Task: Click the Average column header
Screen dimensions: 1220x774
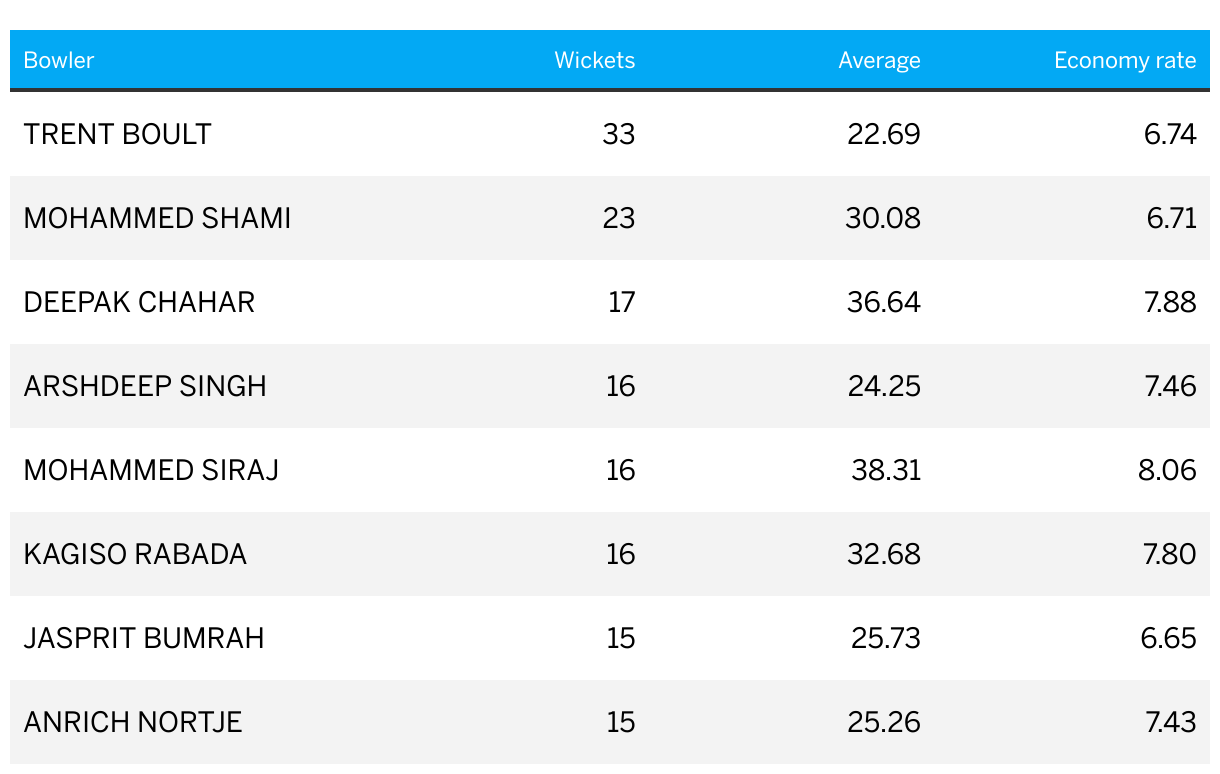Action: (879, 61)
